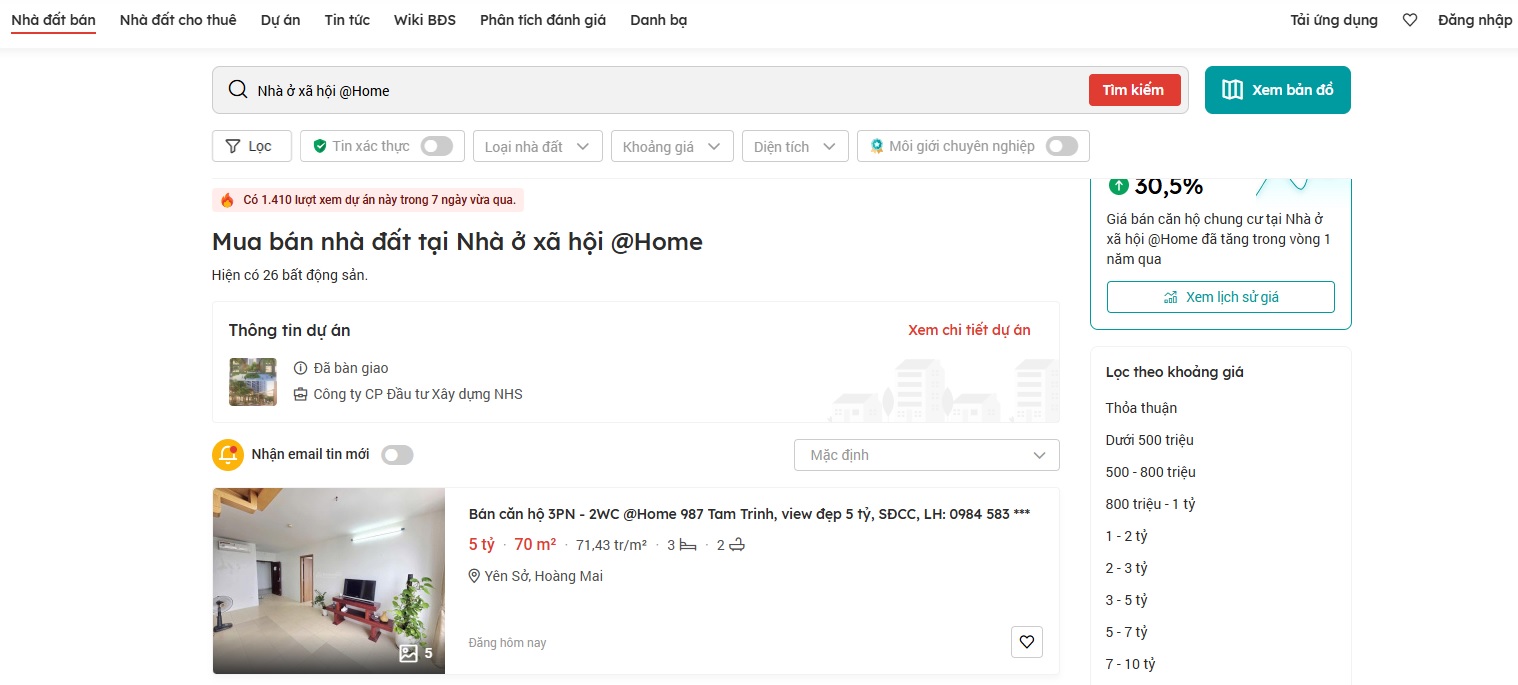This screenshot has width=1518, height=685.
Task: Click the Tìm kiếm search button
Action: pos(1134,89)
